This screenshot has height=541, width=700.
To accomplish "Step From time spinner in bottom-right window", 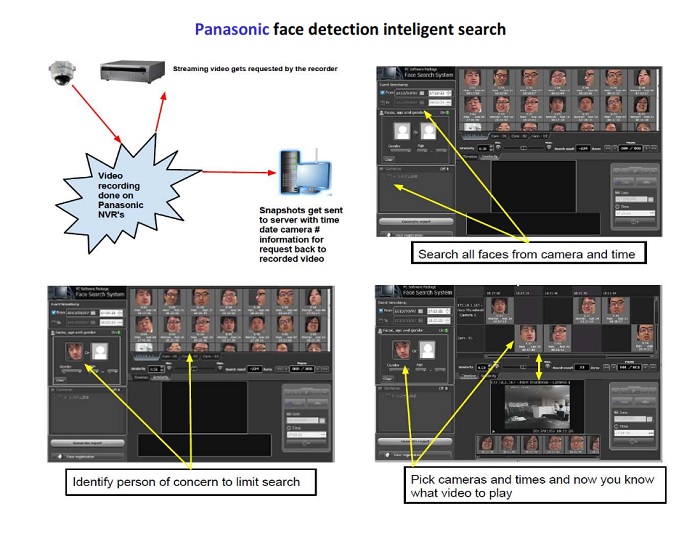I will [449, 311].
